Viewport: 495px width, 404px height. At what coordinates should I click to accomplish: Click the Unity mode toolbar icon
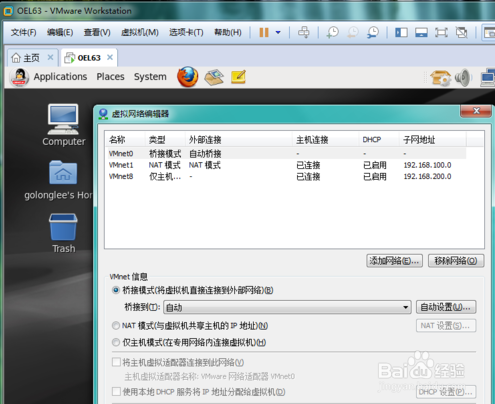coord(461,32)
